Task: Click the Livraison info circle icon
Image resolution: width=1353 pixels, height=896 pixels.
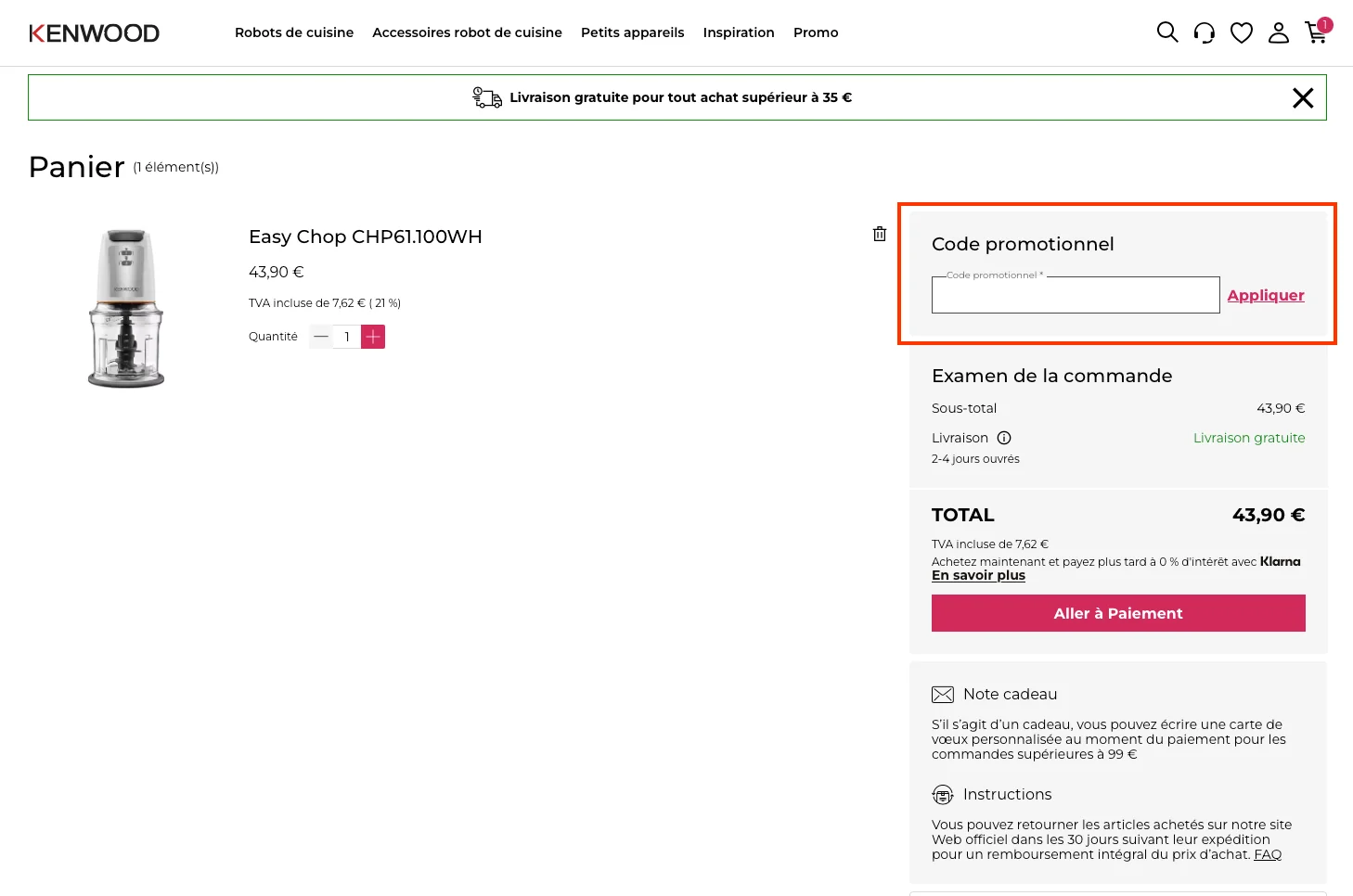Action: point(1004,438)
